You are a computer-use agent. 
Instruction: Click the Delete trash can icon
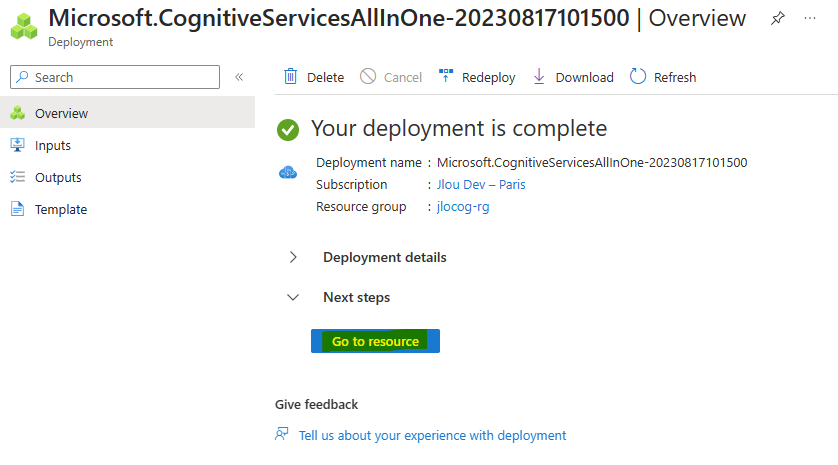290,77
